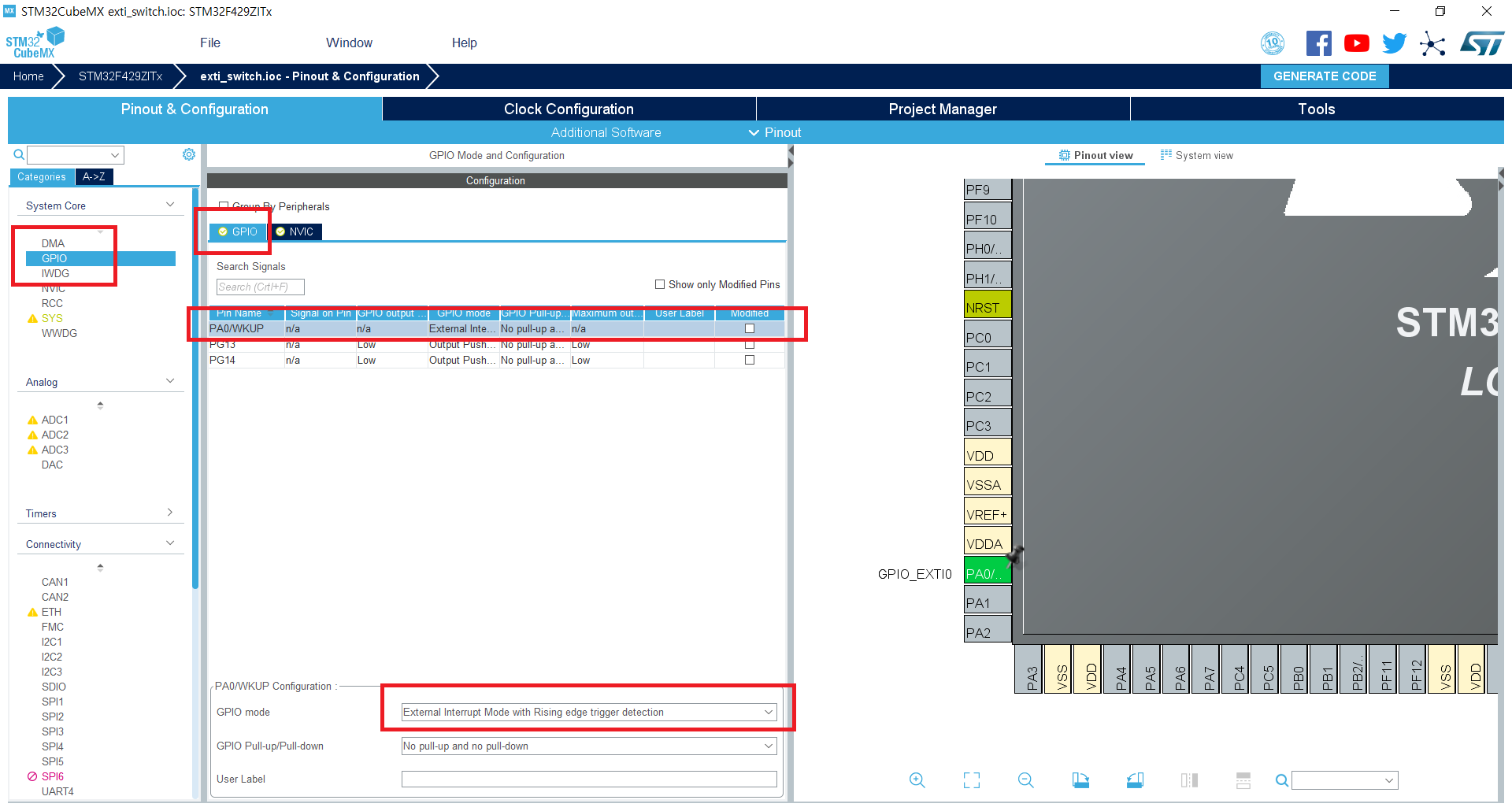Select the PG13 table row
The image size is (1512, 811).
tap(496, 344)
